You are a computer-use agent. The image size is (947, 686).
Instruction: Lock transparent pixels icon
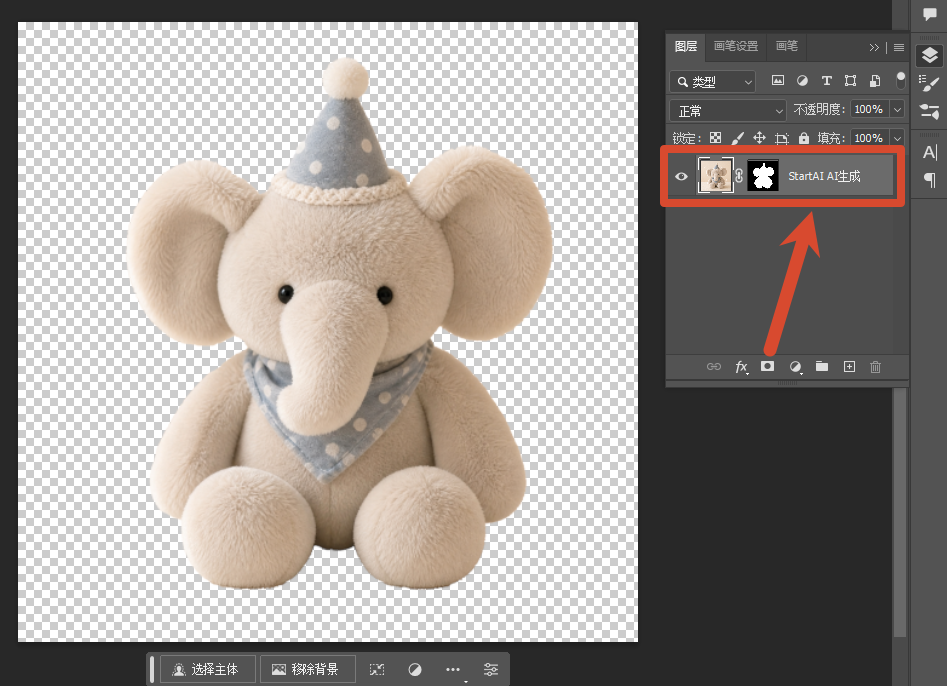point(715,138)
